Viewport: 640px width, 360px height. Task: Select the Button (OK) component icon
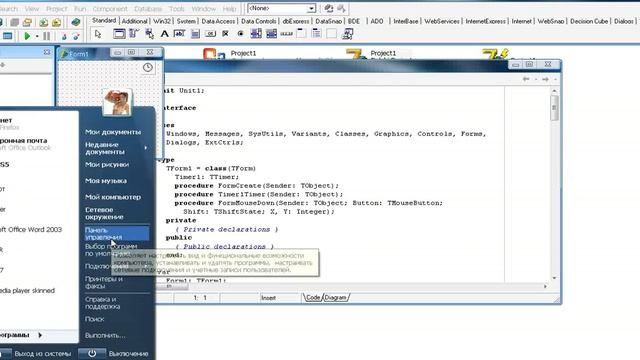coord(210,34)
